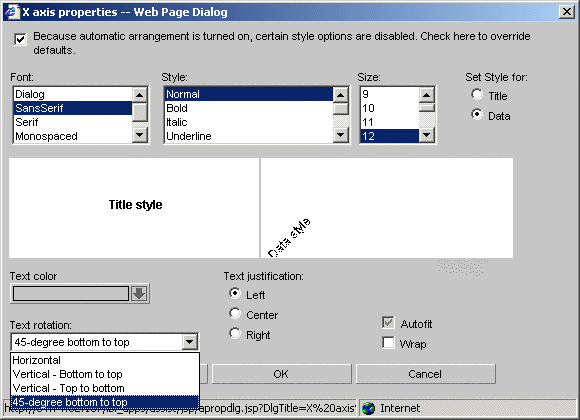Select the Title radio button
This screenshot has width=580, height=420.
point(477,95)
